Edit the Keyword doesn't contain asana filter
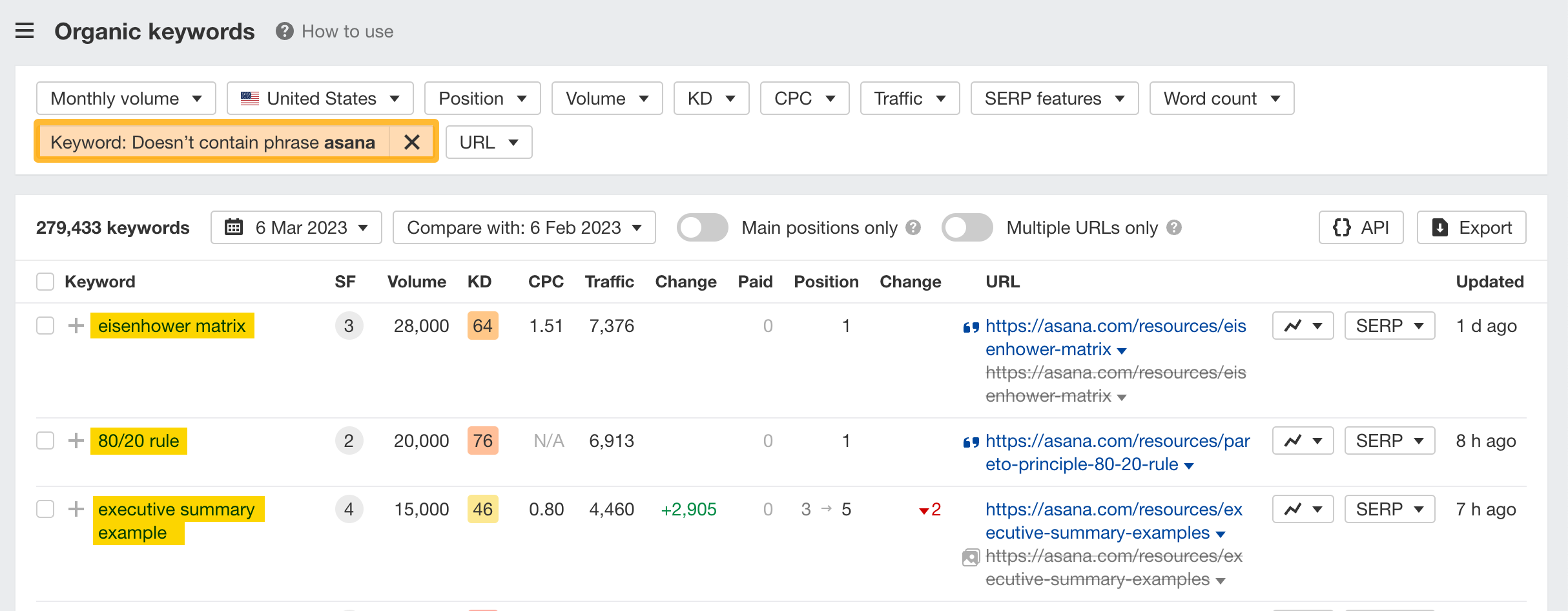This screenshot has width=1568, height=611. point(213,142)
